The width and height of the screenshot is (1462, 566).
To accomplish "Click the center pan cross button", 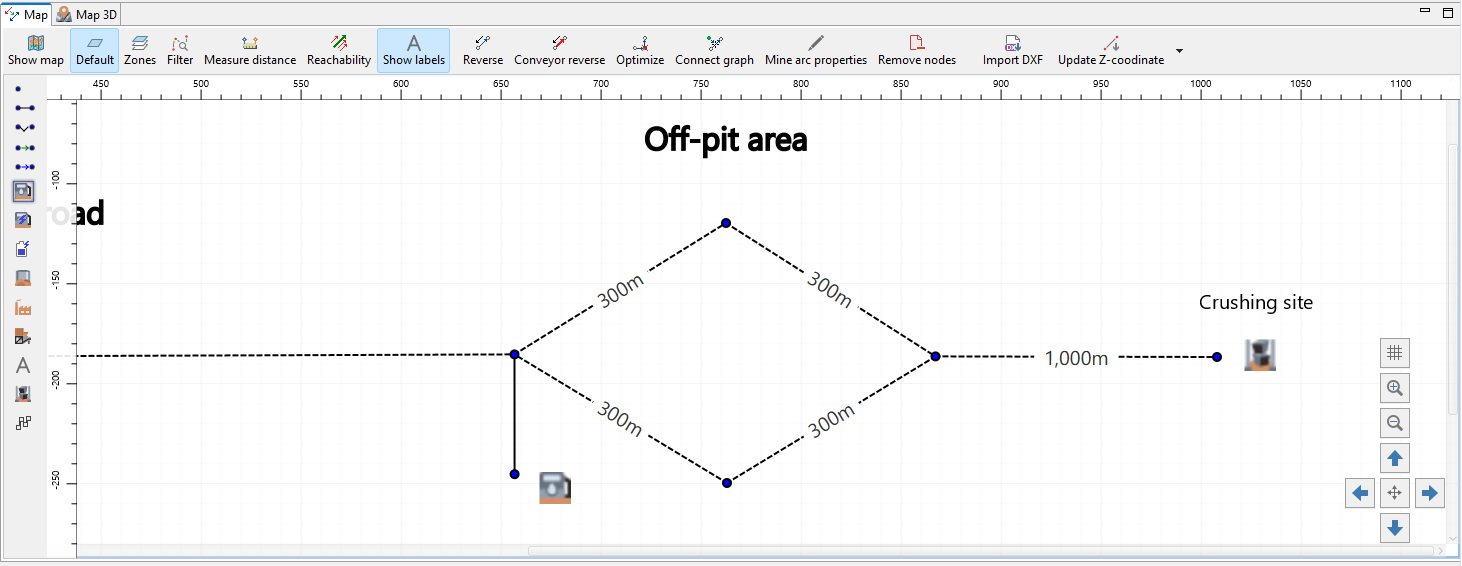I will (x=1394, y=493).
